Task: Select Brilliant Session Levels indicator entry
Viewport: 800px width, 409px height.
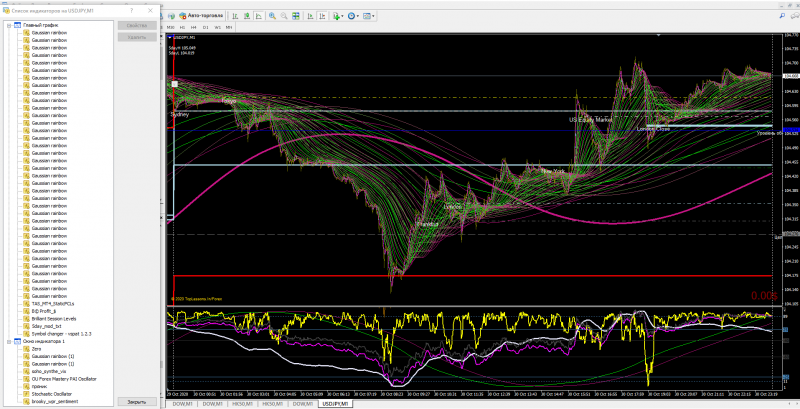Action: (54, 319)
